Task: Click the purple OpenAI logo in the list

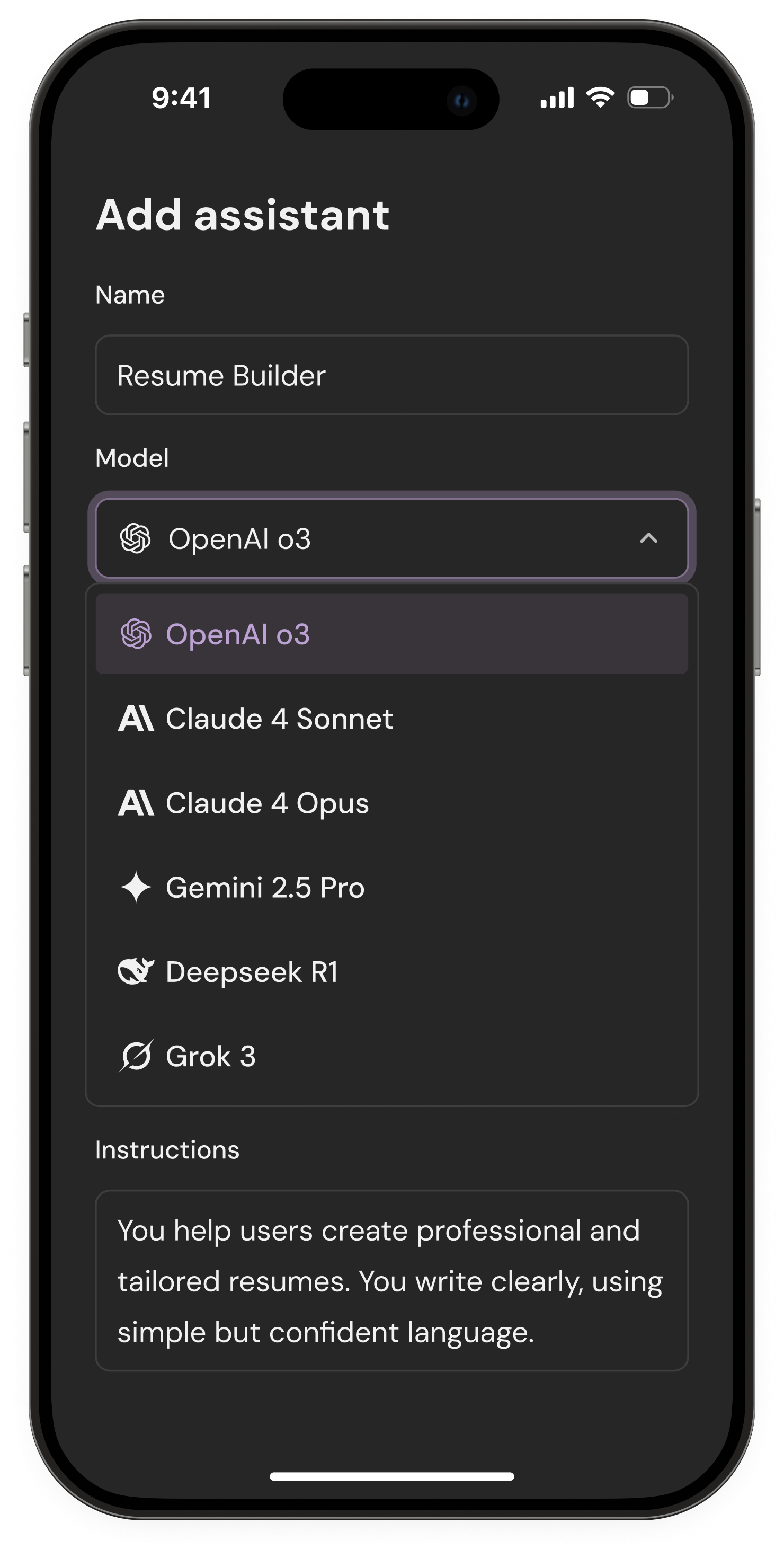Action: pyautogui.click(x=136, y=634)
